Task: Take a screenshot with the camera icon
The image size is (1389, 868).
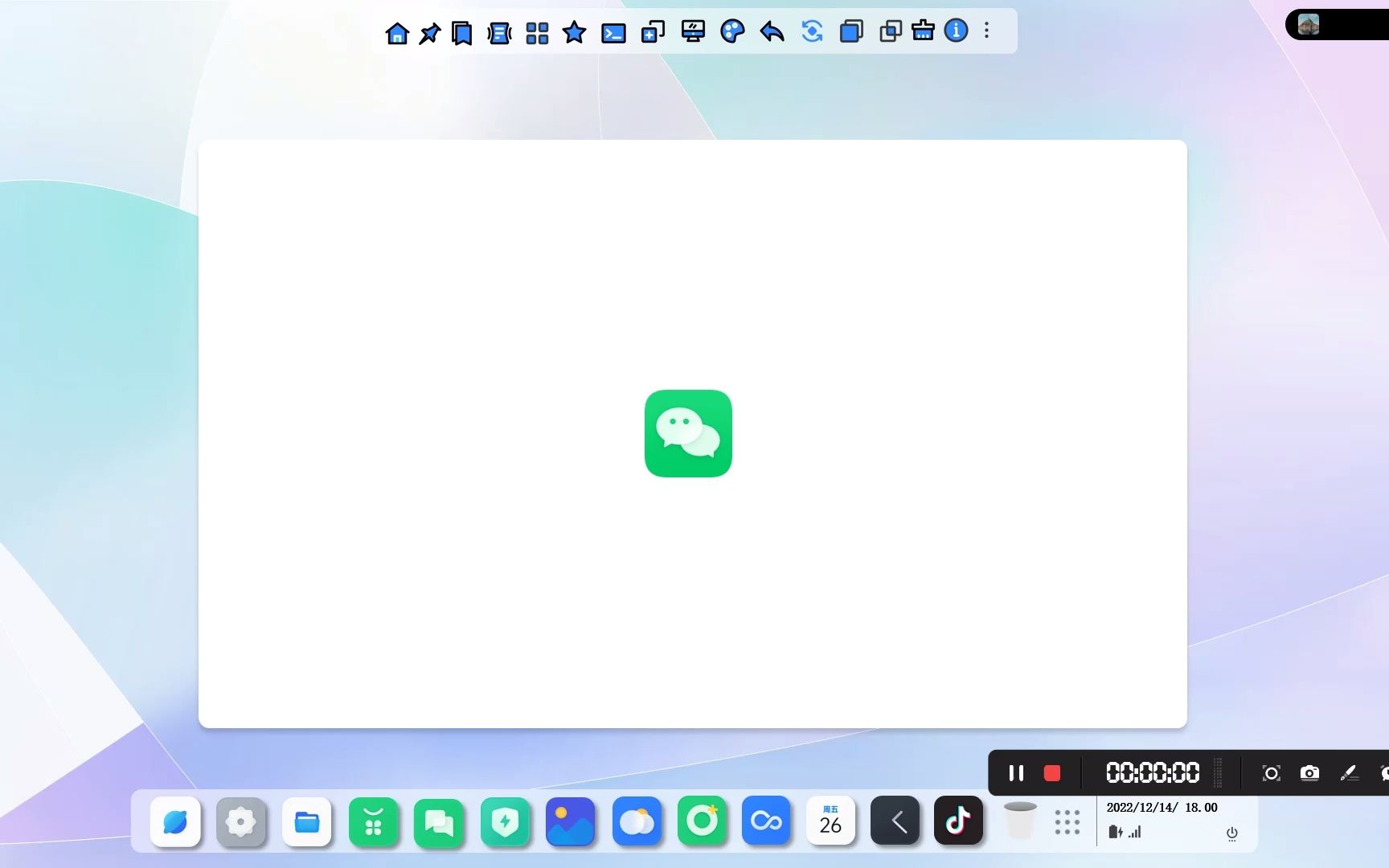Action: coord(1309,773)
